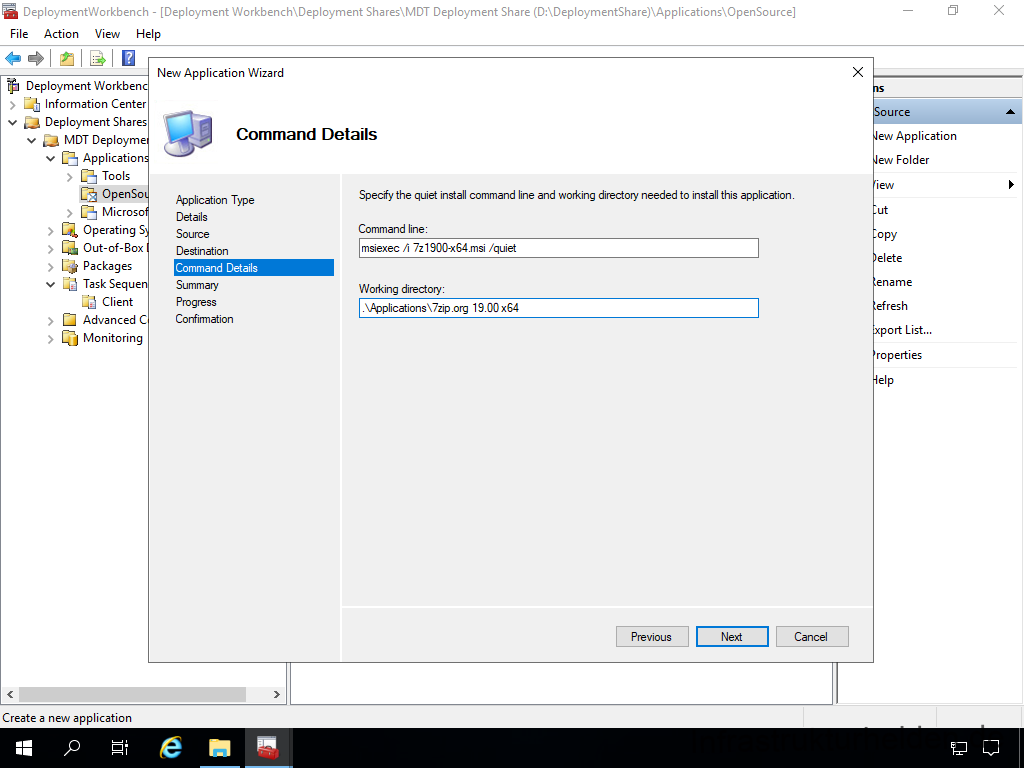The image size is (1024, 768).
Task: Click the Tools folder icon in tree
Action: [x=89, y=176]
